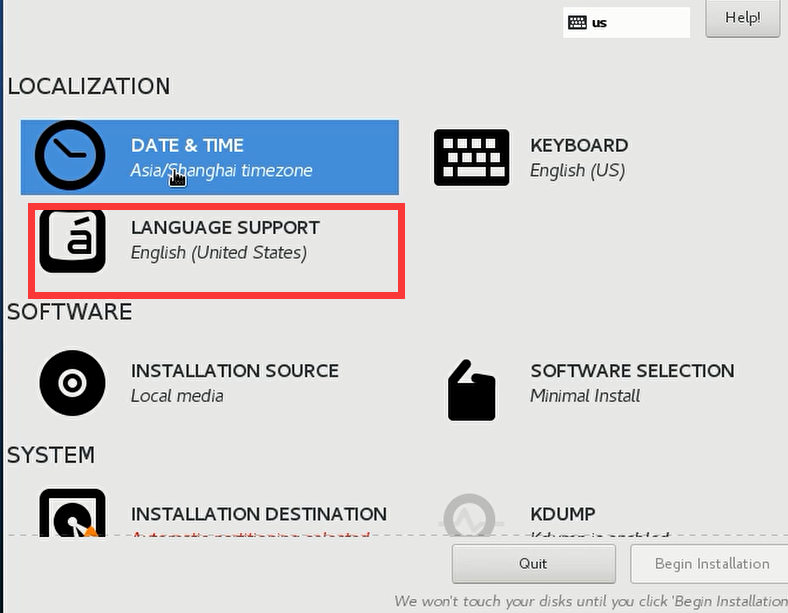This screenshot has width=788, height=613.
Task: Click the small keyboard layout icon at top
Action: click(577, 22)
